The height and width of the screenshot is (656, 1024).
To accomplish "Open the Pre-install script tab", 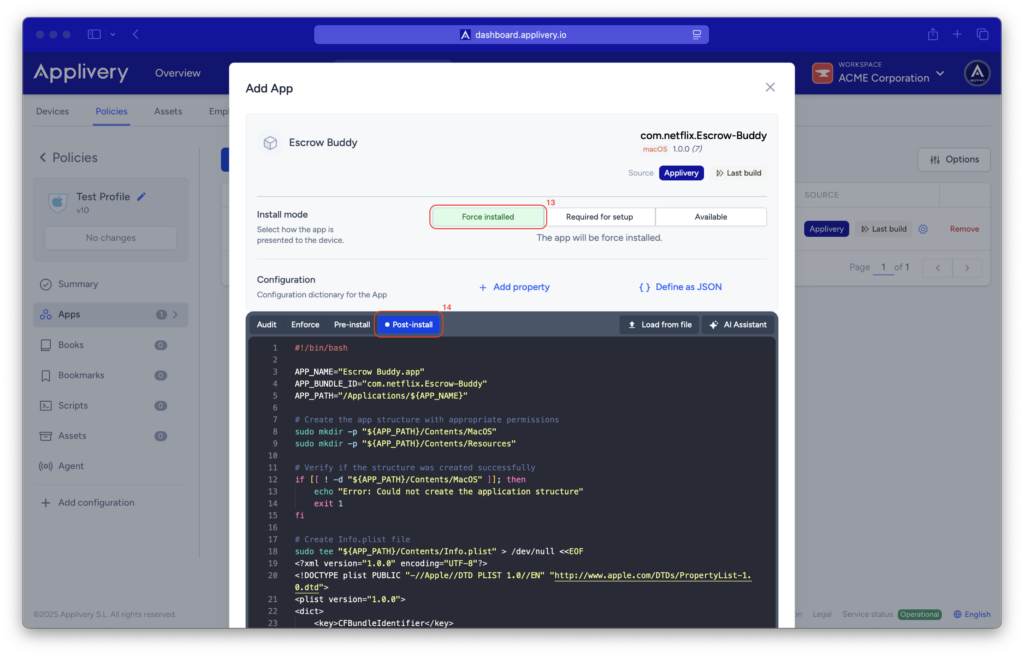I will pyautogui.click(x=351, y=325).
